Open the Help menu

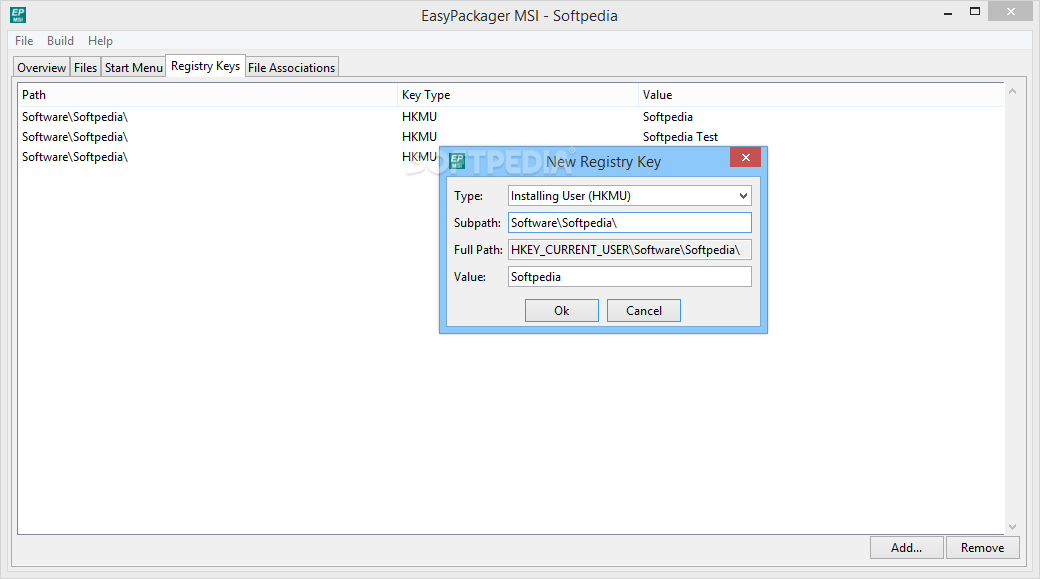pos(100,40)
